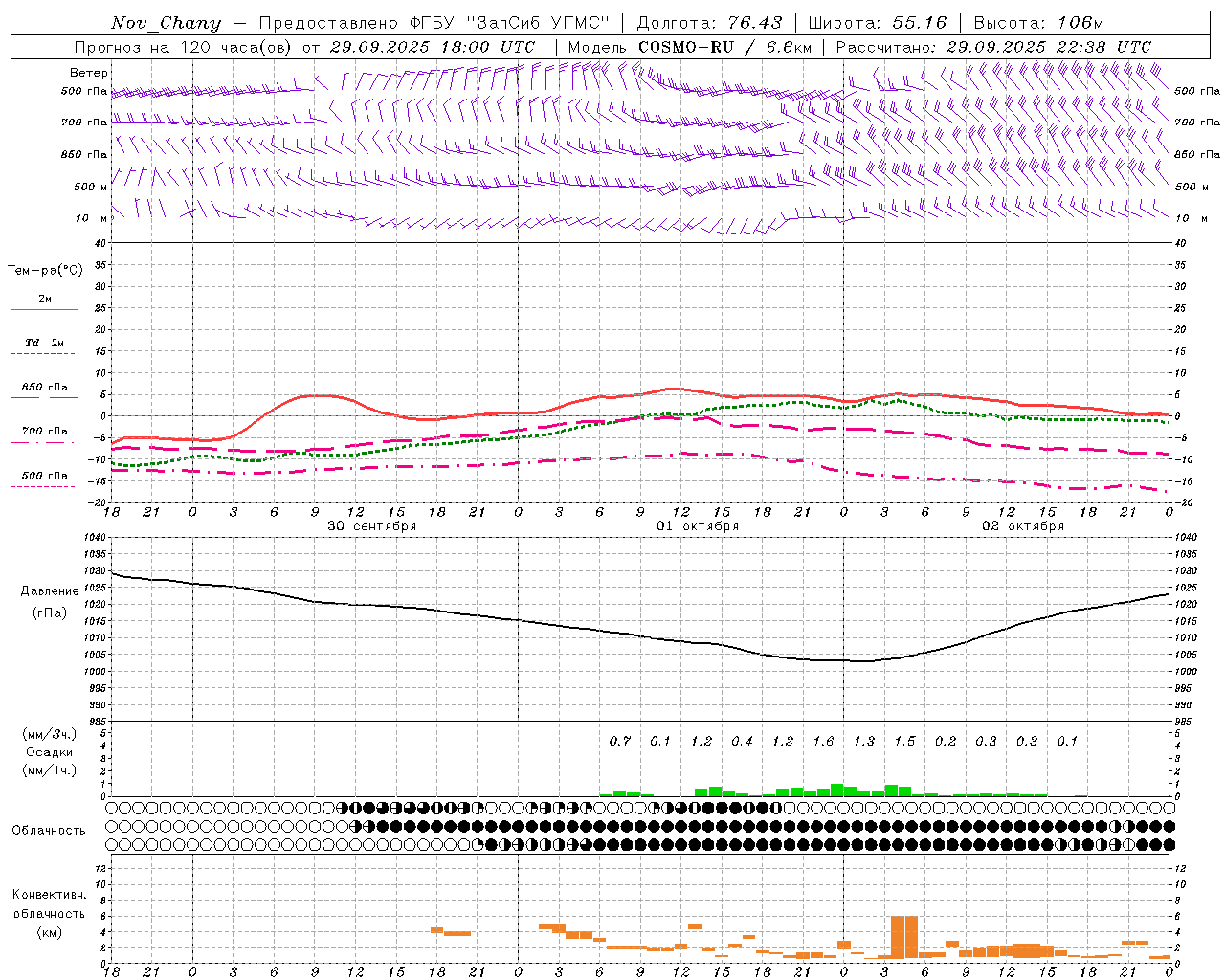Screen dimensions: 1225x980
Task: Click the '(мм/1ч.)' precipitation unit label
Action: click(49, 770)
